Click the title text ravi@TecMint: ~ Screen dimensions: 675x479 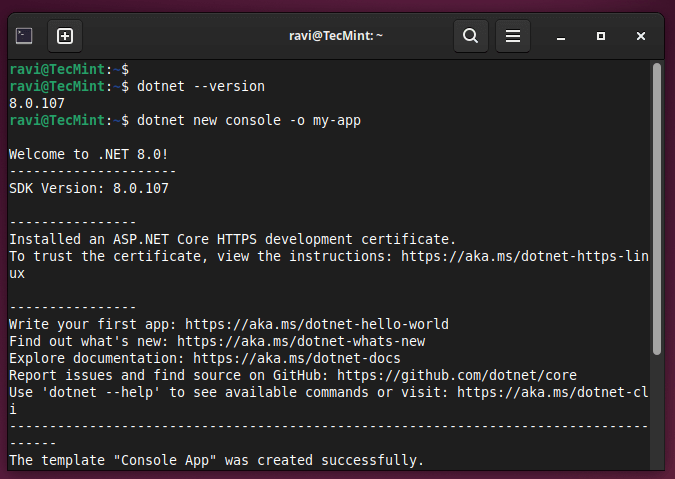click(336, 36)
